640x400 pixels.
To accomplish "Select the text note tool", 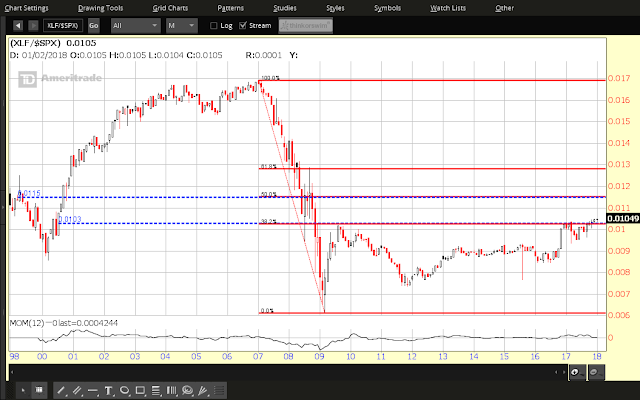I will [x=108, y=391].
